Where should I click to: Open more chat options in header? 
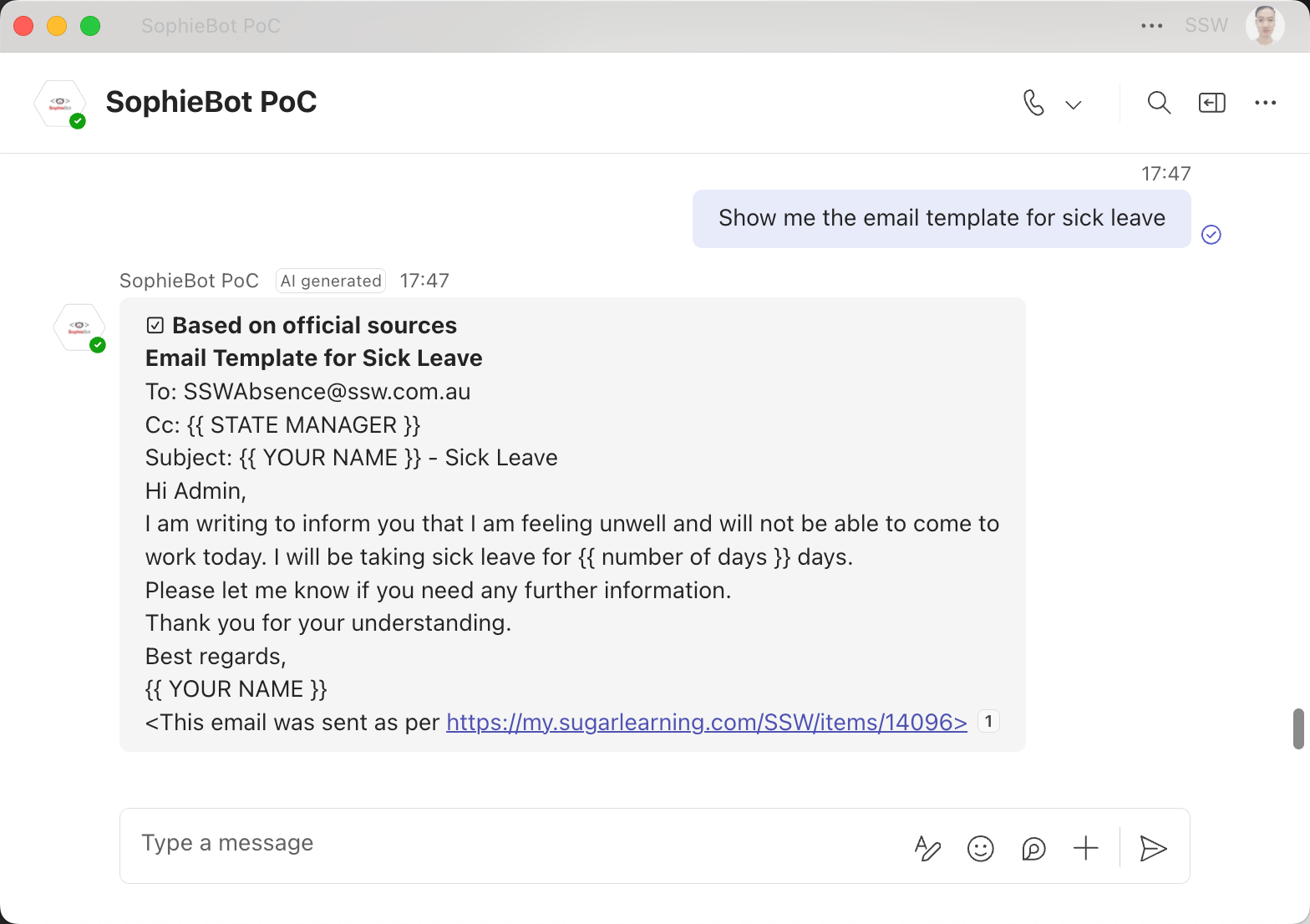pyautogui.click(x=1265, y=103)
